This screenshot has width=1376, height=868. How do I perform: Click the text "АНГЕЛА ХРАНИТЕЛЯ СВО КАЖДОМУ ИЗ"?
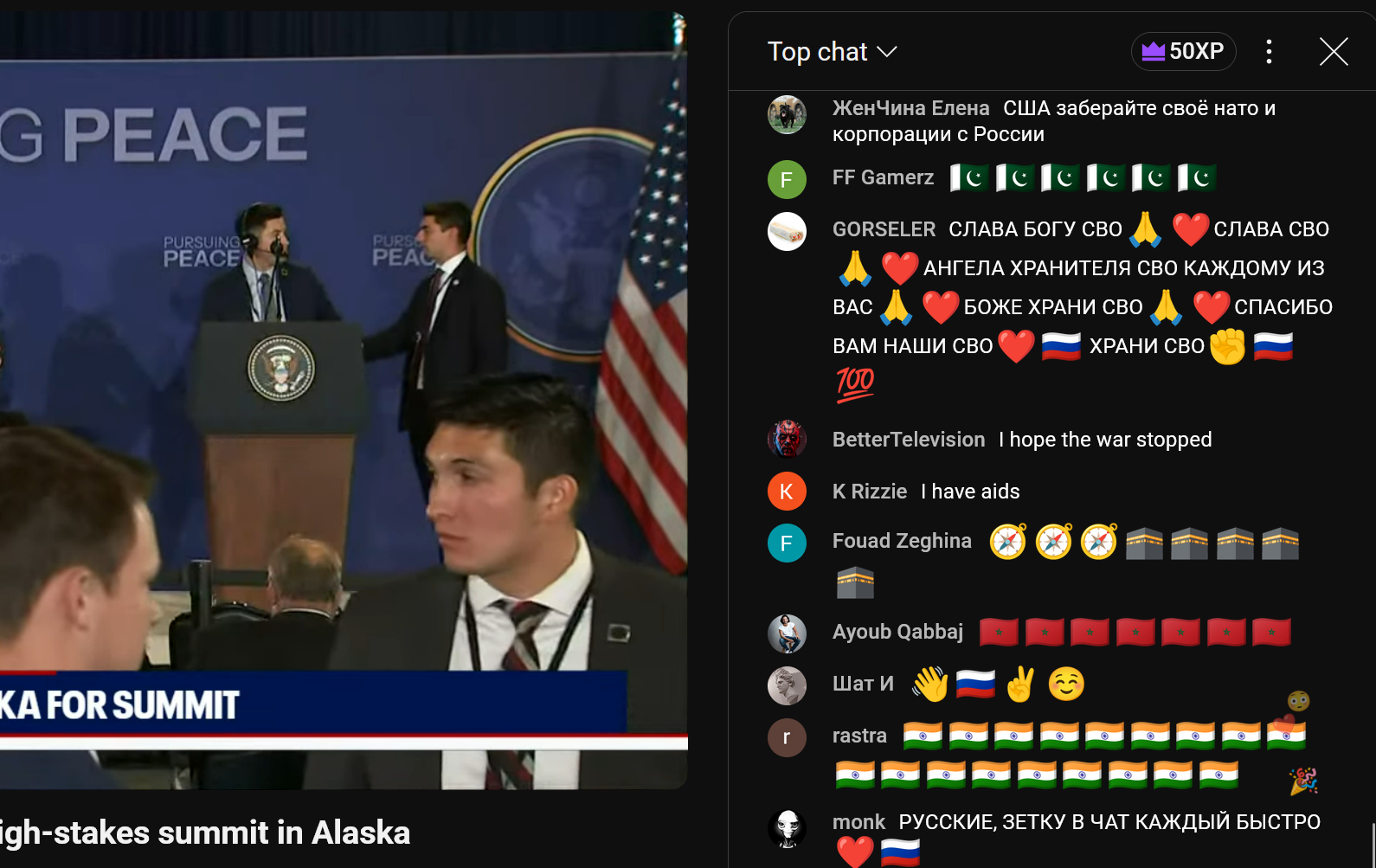point(1123,268)
